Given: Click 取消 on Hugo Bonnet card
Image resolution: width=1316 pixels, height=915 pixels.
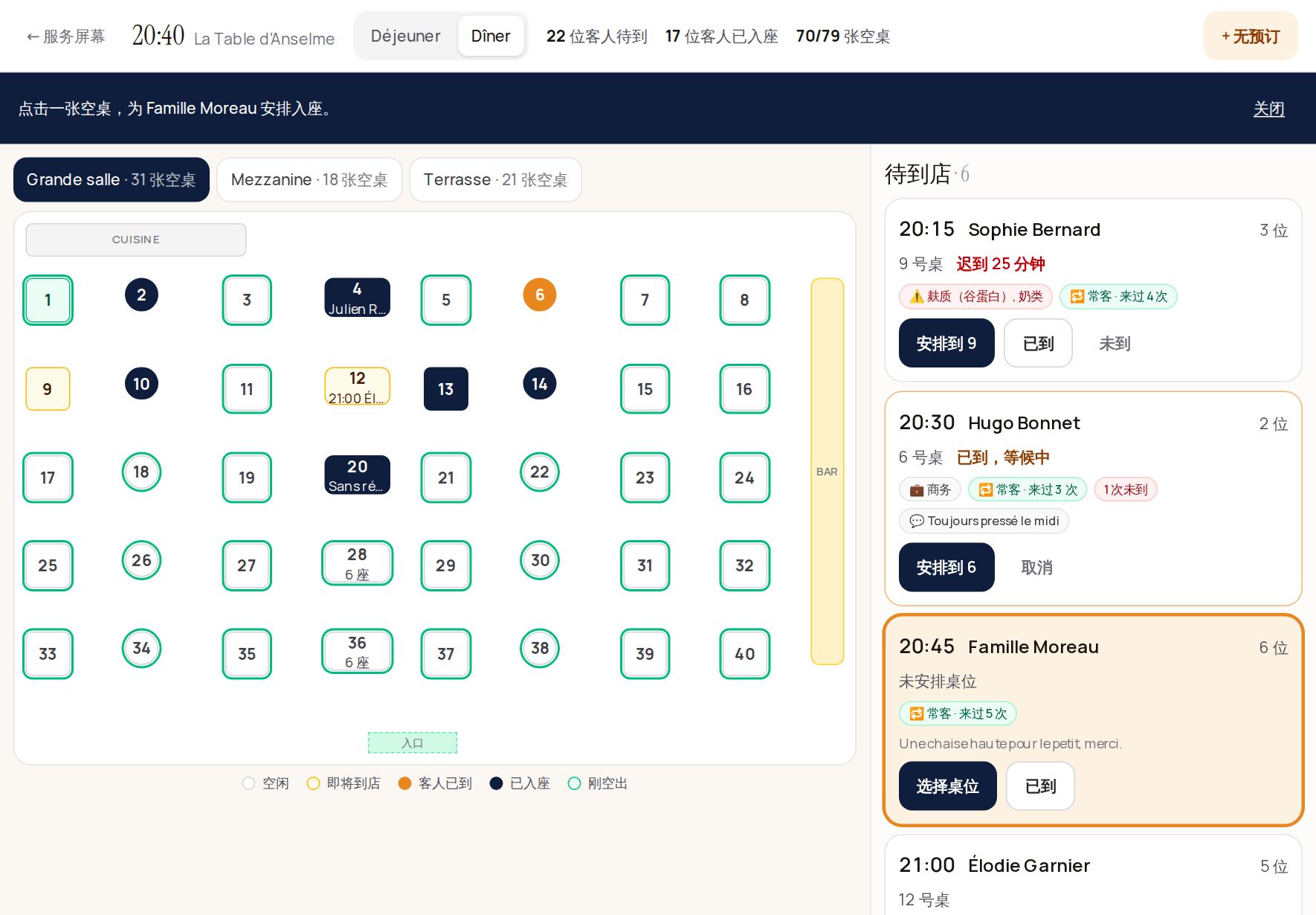Looking at the screenshot, I should click(1036, 567).
